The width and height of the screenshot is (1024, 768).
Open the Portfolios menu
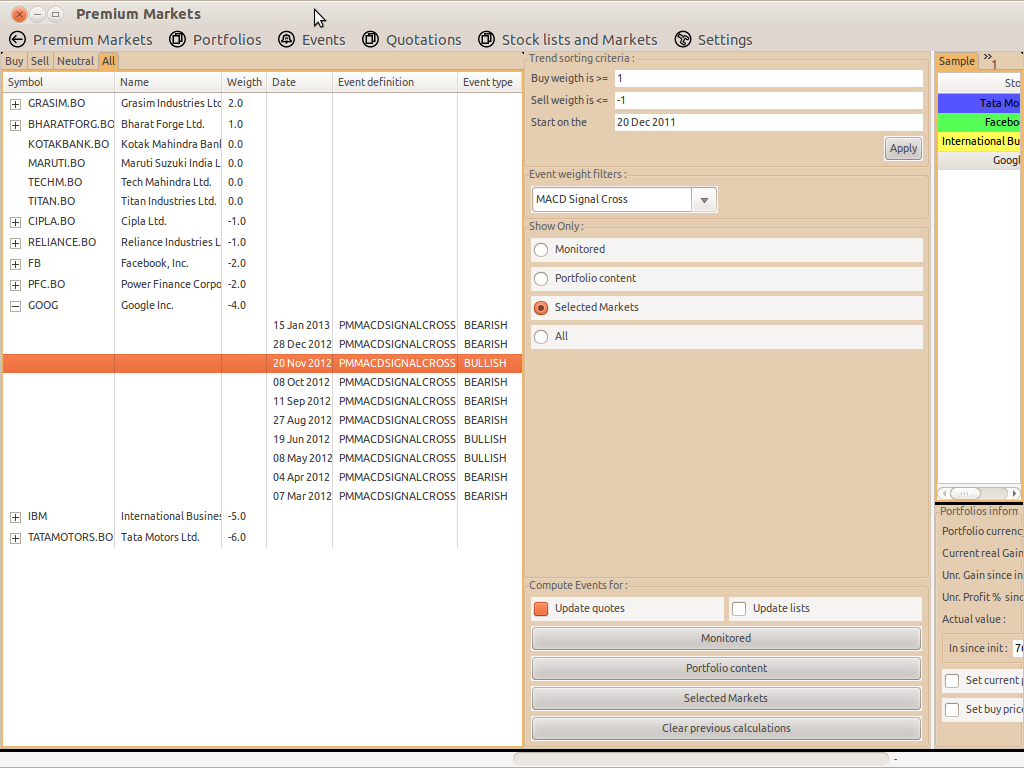tap(227, 40)
